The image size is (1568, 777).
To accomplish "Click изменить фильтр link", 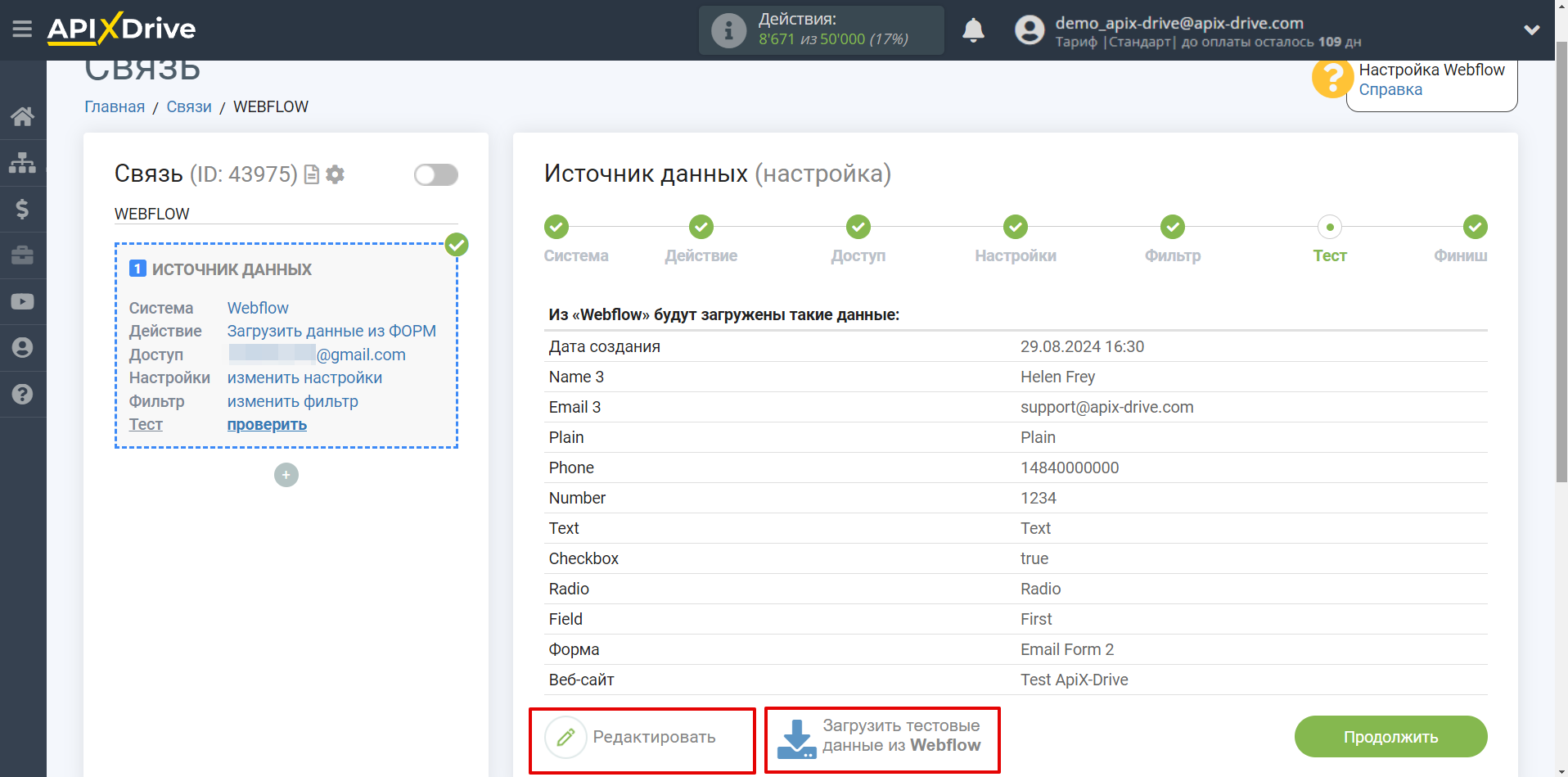I will [x=292, y=401].
